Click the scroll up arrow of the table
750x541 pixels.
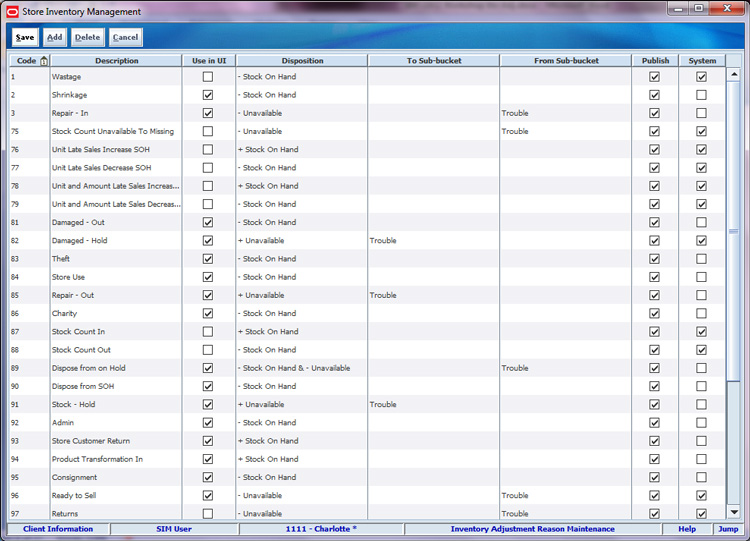[x=733, y=74]
